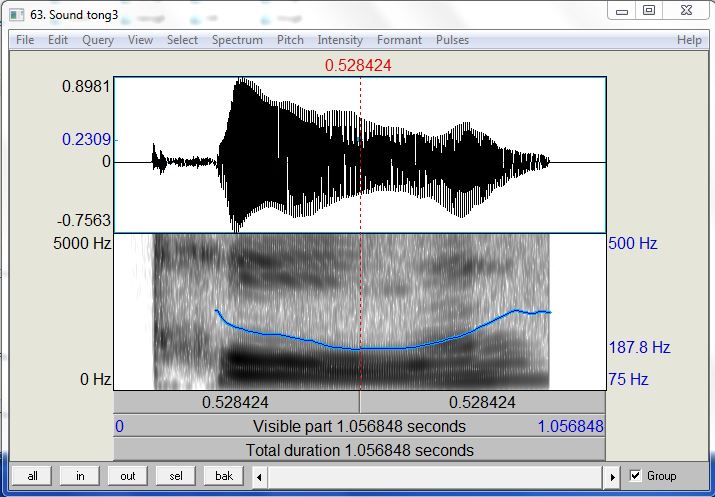
Task: Close the Sound tong3 window
Action: click(x=686, y=10)
